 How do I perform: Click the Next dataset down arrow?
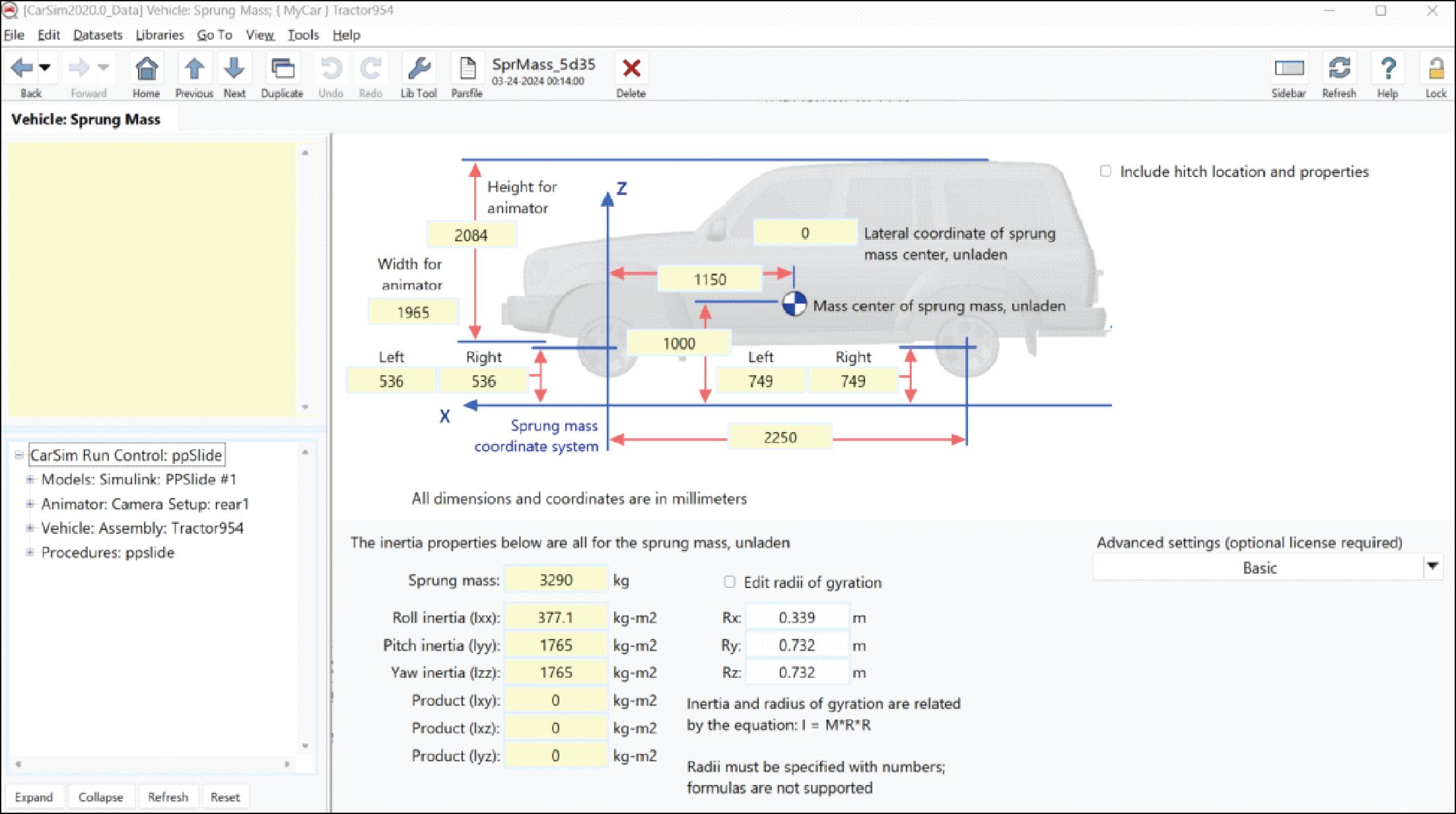(x=234, y=68)
